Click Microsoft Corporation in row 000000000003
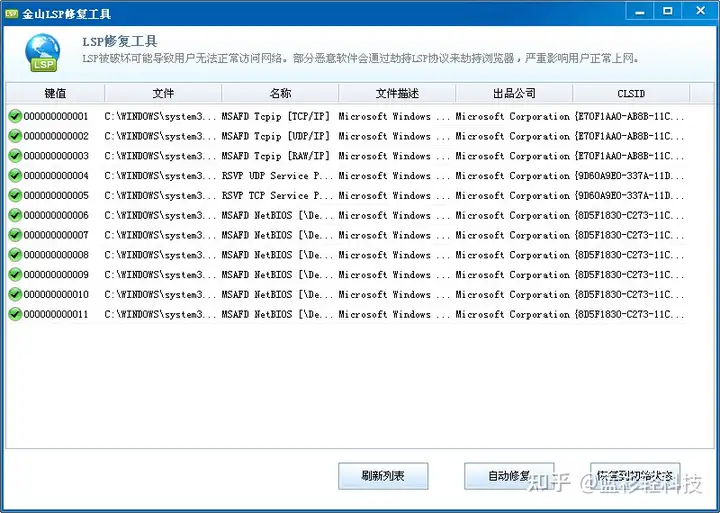 pos(512,156)
